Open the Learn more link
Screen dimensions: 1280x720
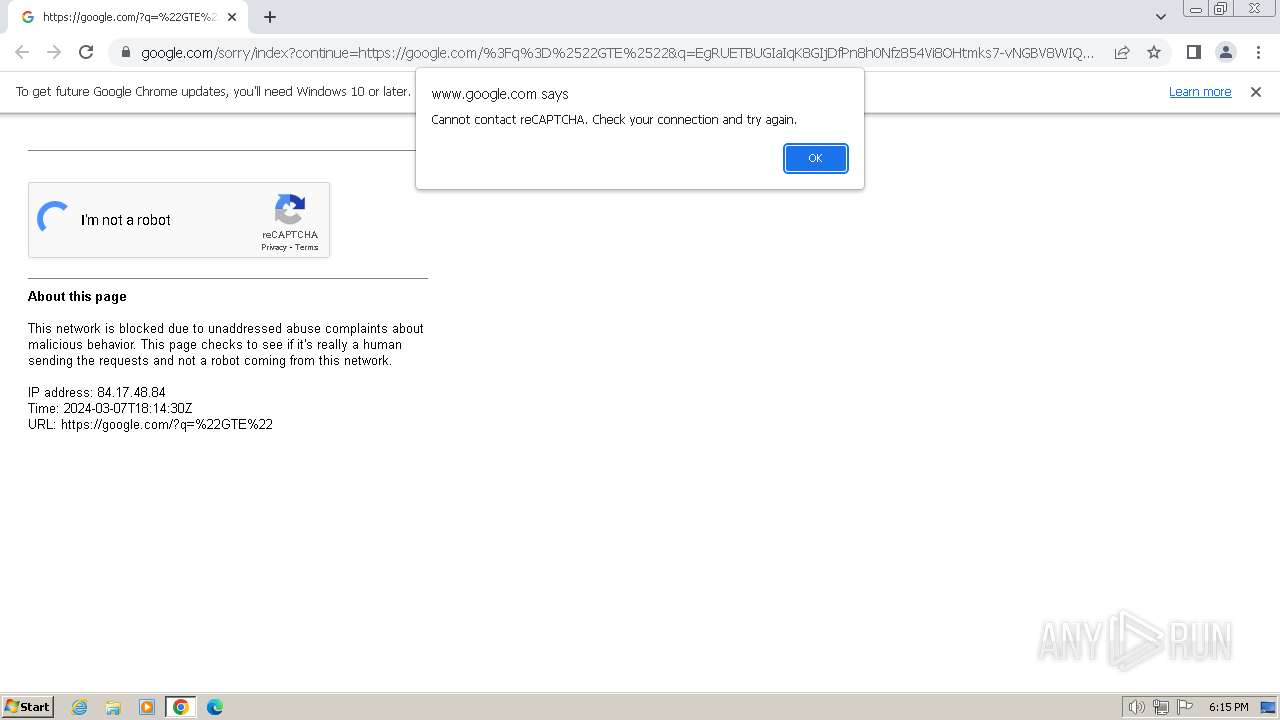click(x=1200, y=92)
